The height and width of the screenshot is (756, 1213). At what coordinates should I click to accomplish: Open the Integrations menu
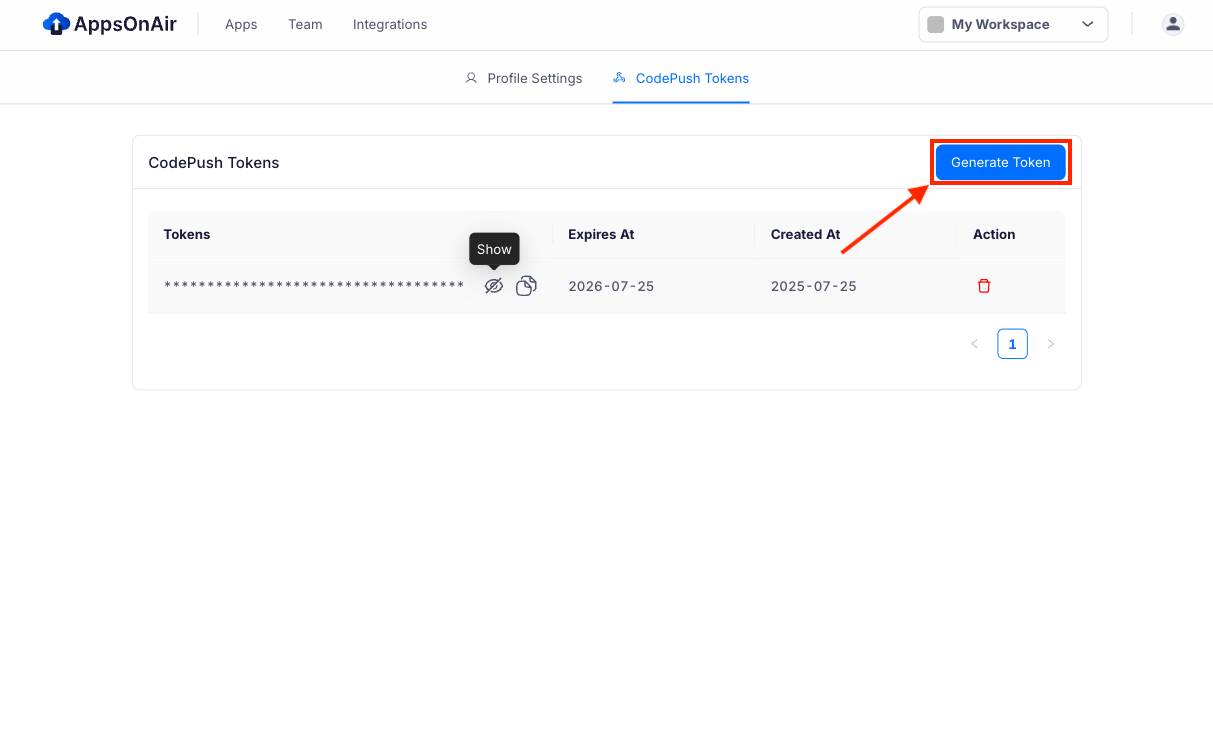(390, 24)
